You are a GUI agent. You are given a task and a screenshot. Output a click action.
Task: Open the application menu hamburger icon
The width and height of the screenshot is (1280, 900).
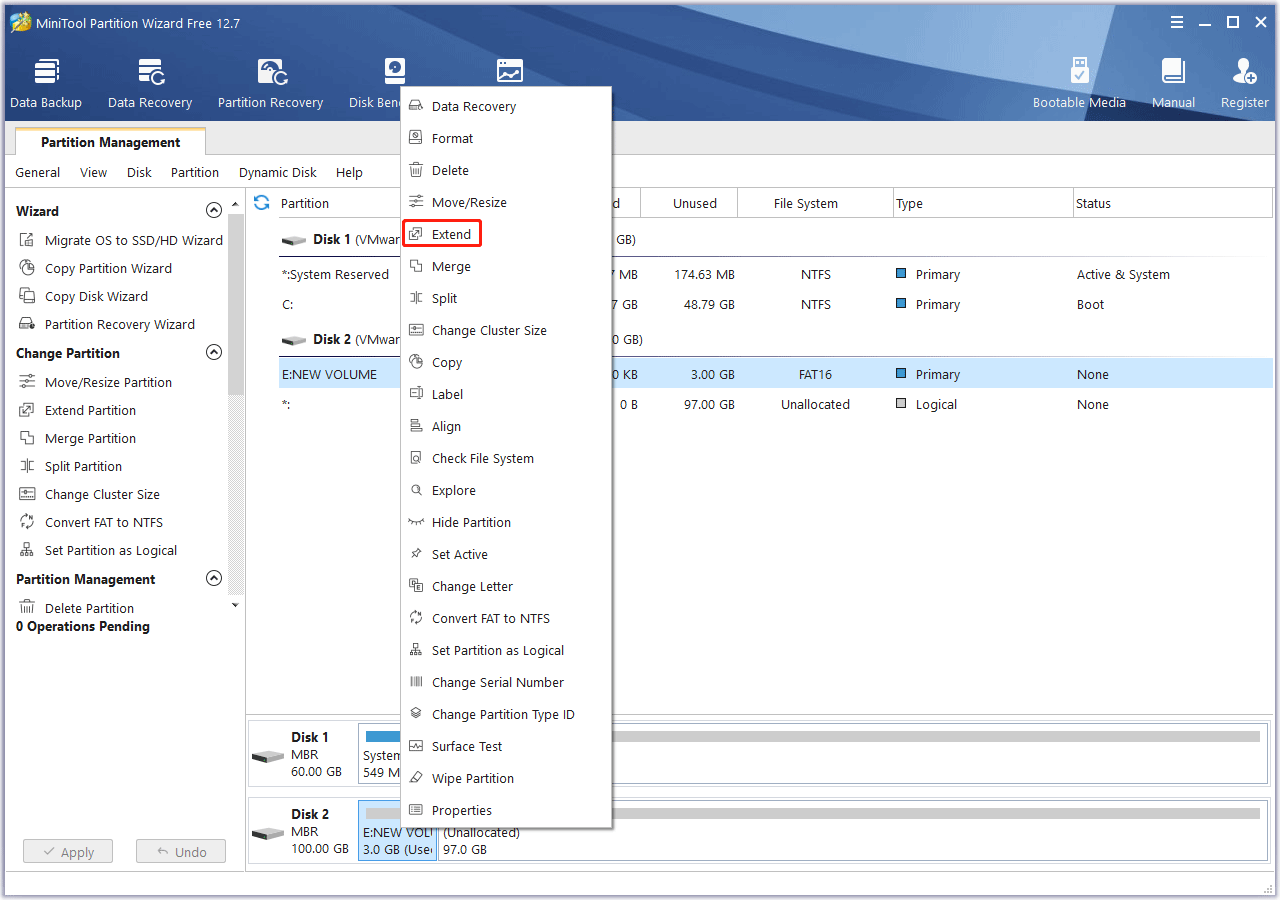click(x=1175, y=22)
